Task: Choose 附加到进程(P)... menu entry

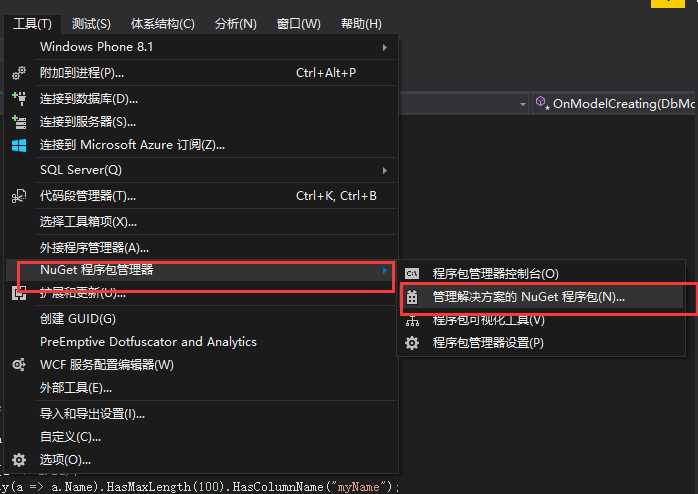Action: tap(201, 73)
